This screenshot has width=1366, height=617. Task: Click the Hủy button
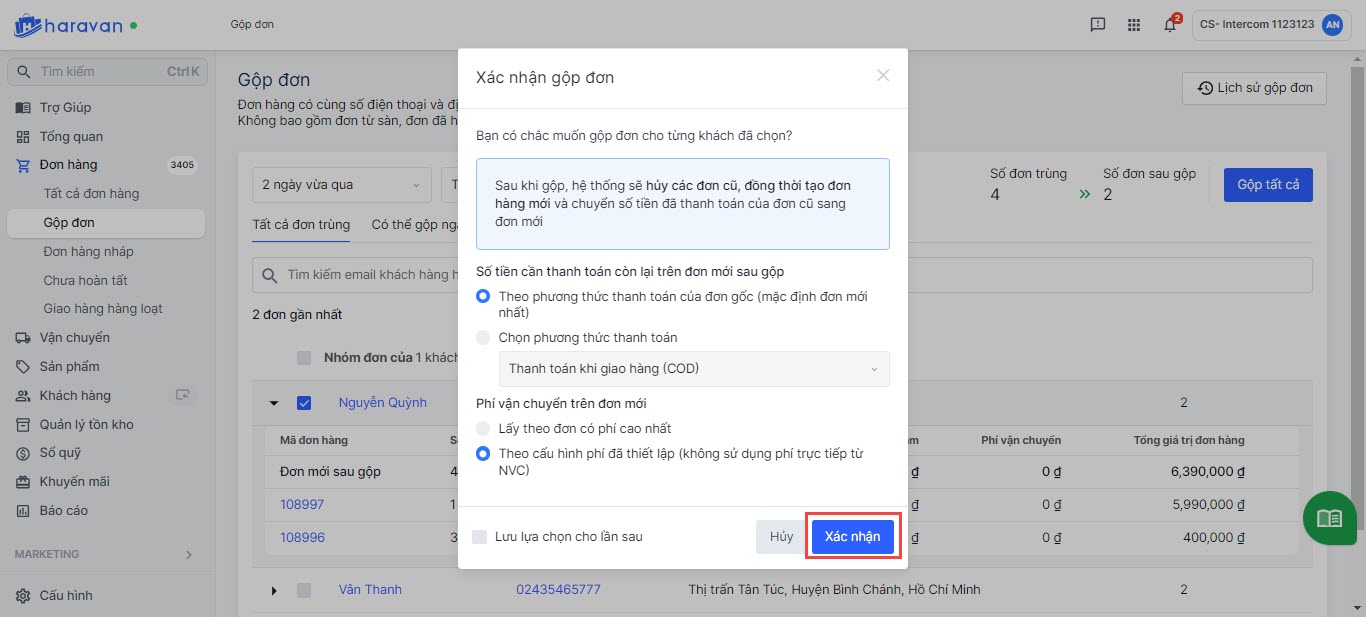[x=781, y=537]
